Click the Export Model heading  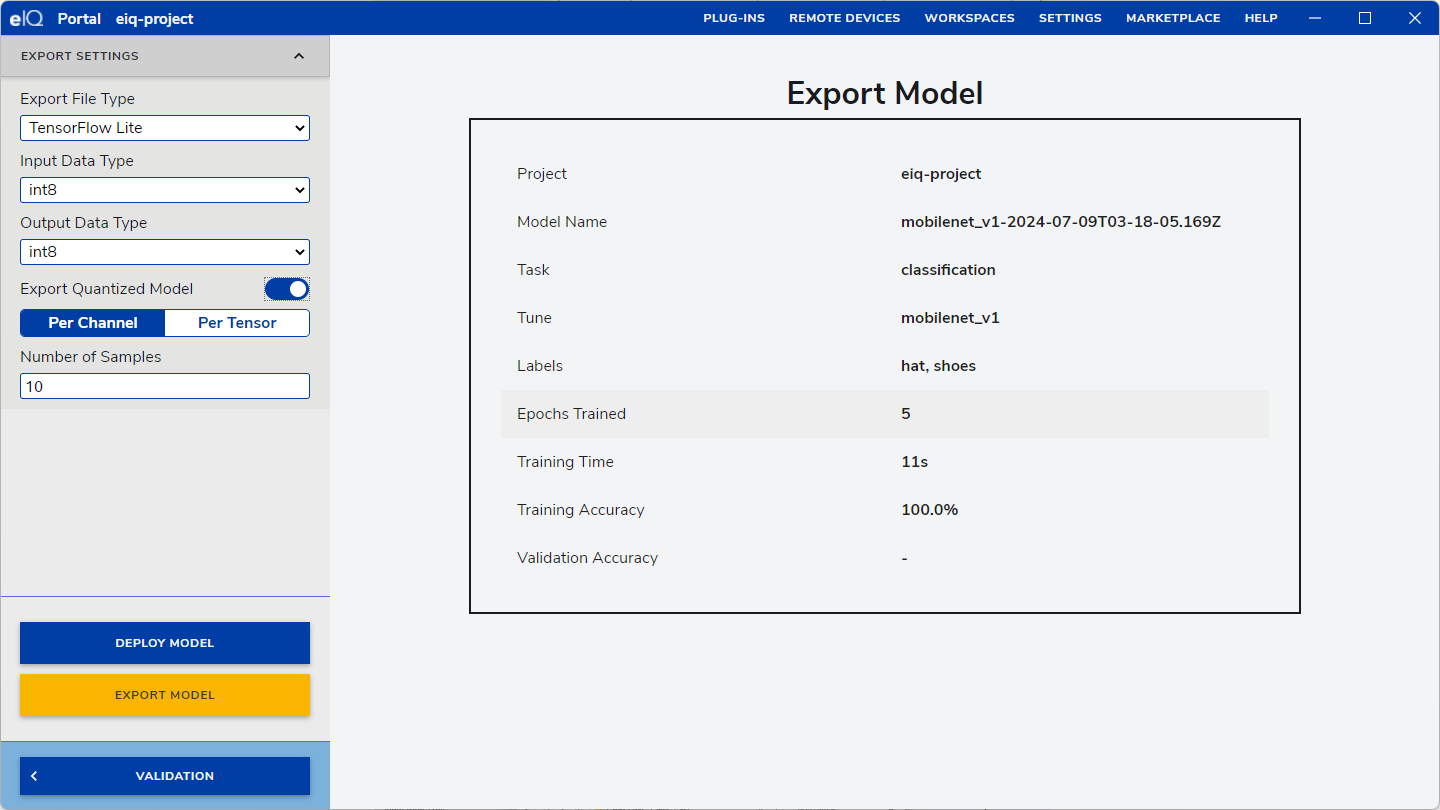point(885,93)
